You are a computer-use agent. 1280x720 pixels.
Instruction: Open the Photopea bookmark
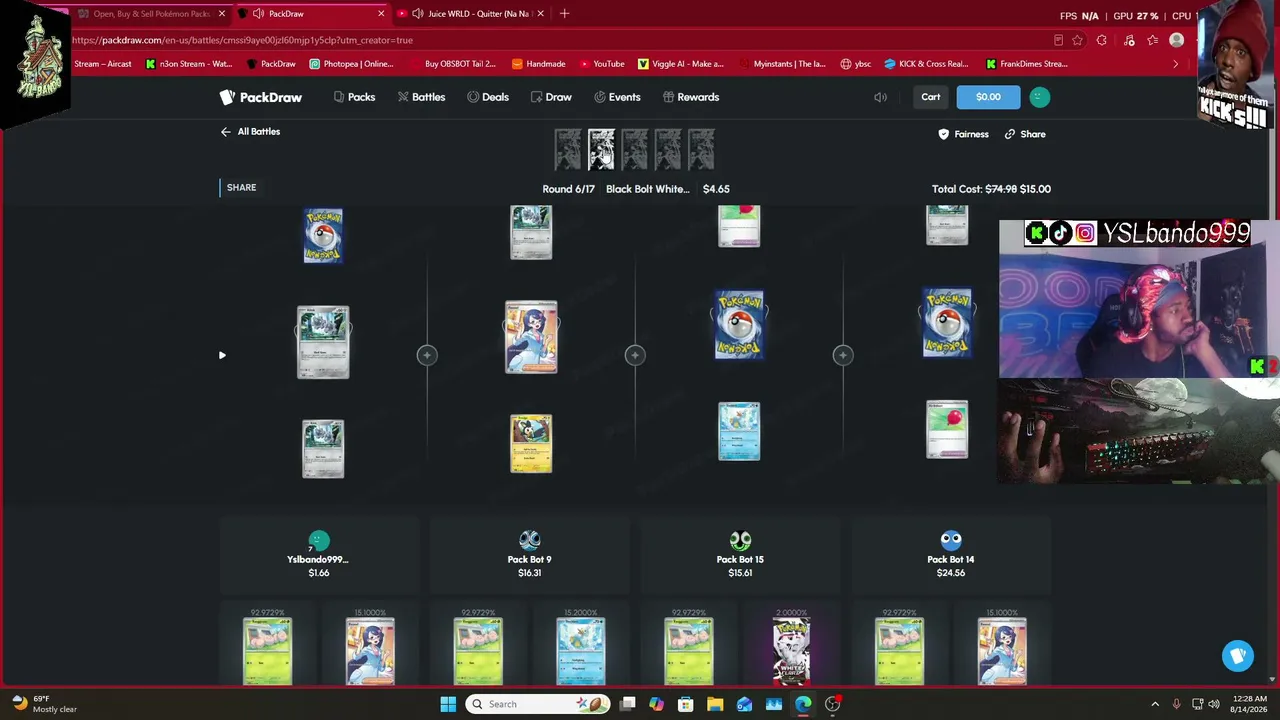click(x=351, y=64)
